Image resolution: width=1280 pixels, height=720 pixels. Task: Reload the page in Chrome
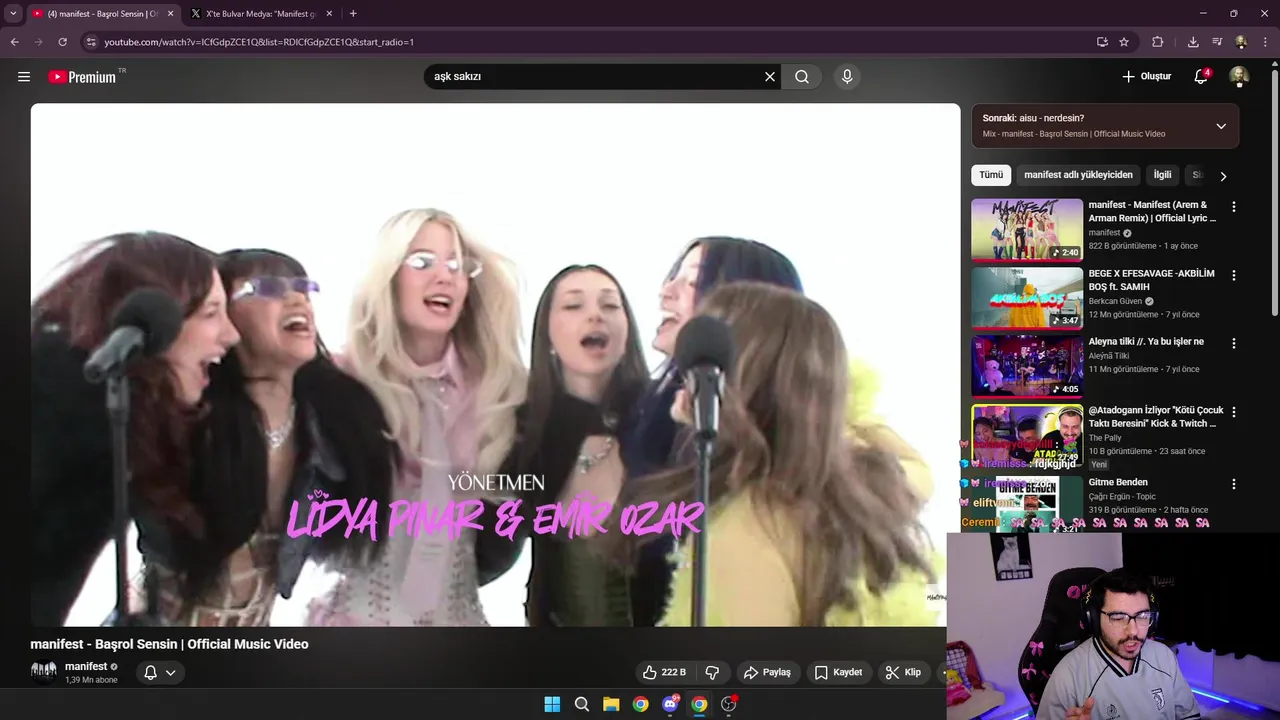pos(62,42)
